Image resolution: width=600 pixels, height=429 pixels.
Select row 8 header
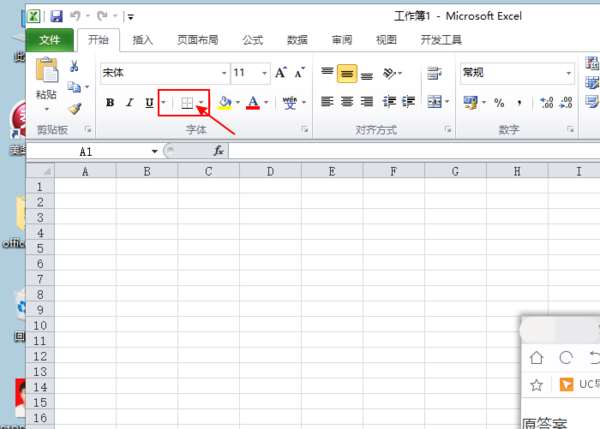[40, 295]
